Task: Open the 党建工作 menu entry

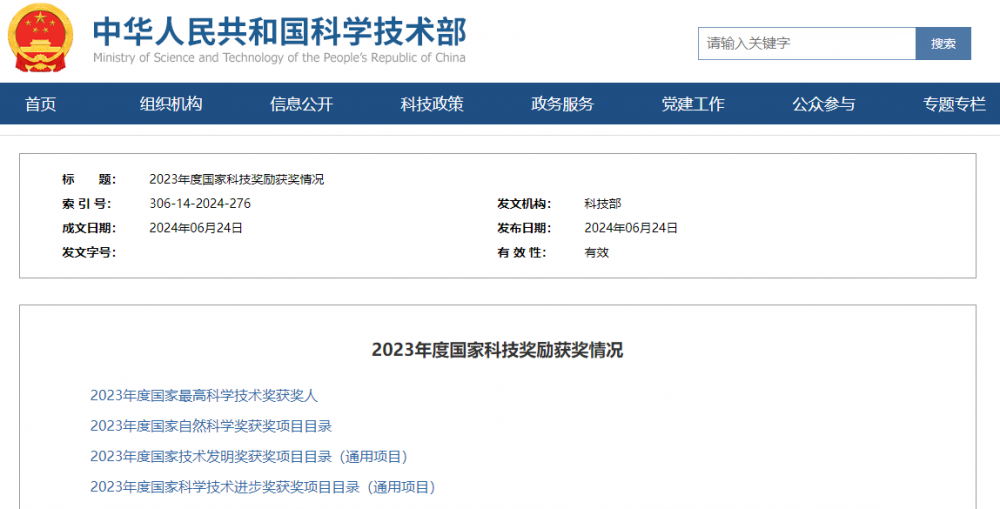Action: coord(693,104)
